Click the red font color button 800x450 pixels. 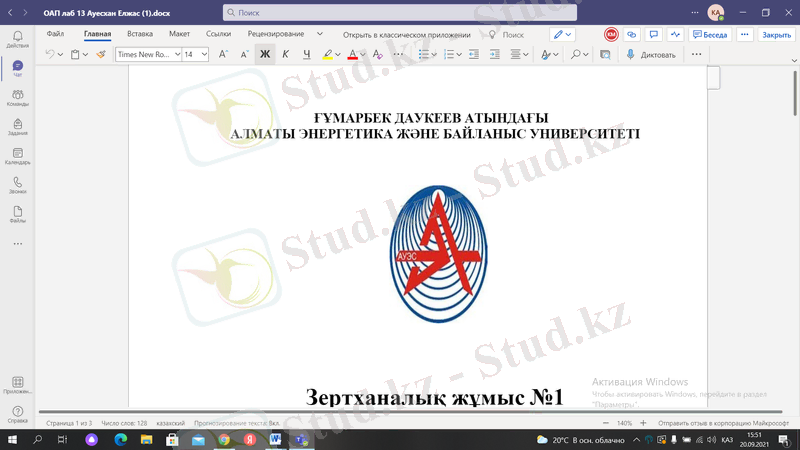coord(352,55)
